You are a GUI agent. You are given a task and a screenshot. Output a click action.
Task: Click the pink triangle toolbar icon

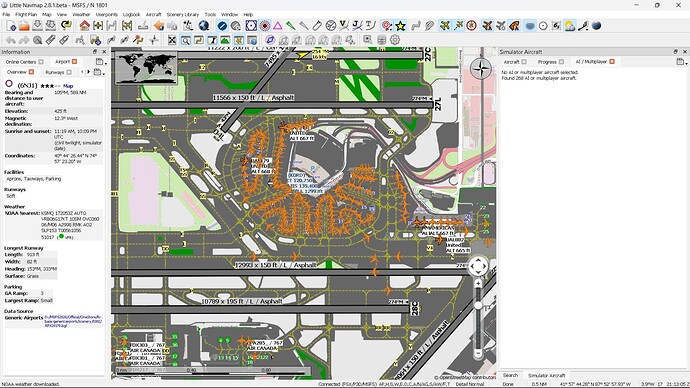(x=278, y=26)
